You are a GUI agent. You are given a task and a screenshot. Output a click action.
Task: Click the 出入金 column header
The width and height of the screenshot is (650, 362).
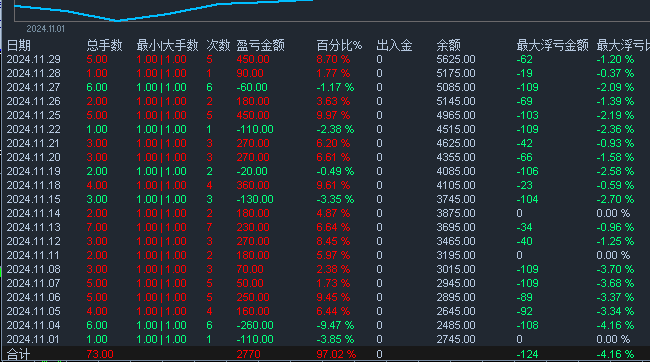pyautogui.click(x=394, y=46)
